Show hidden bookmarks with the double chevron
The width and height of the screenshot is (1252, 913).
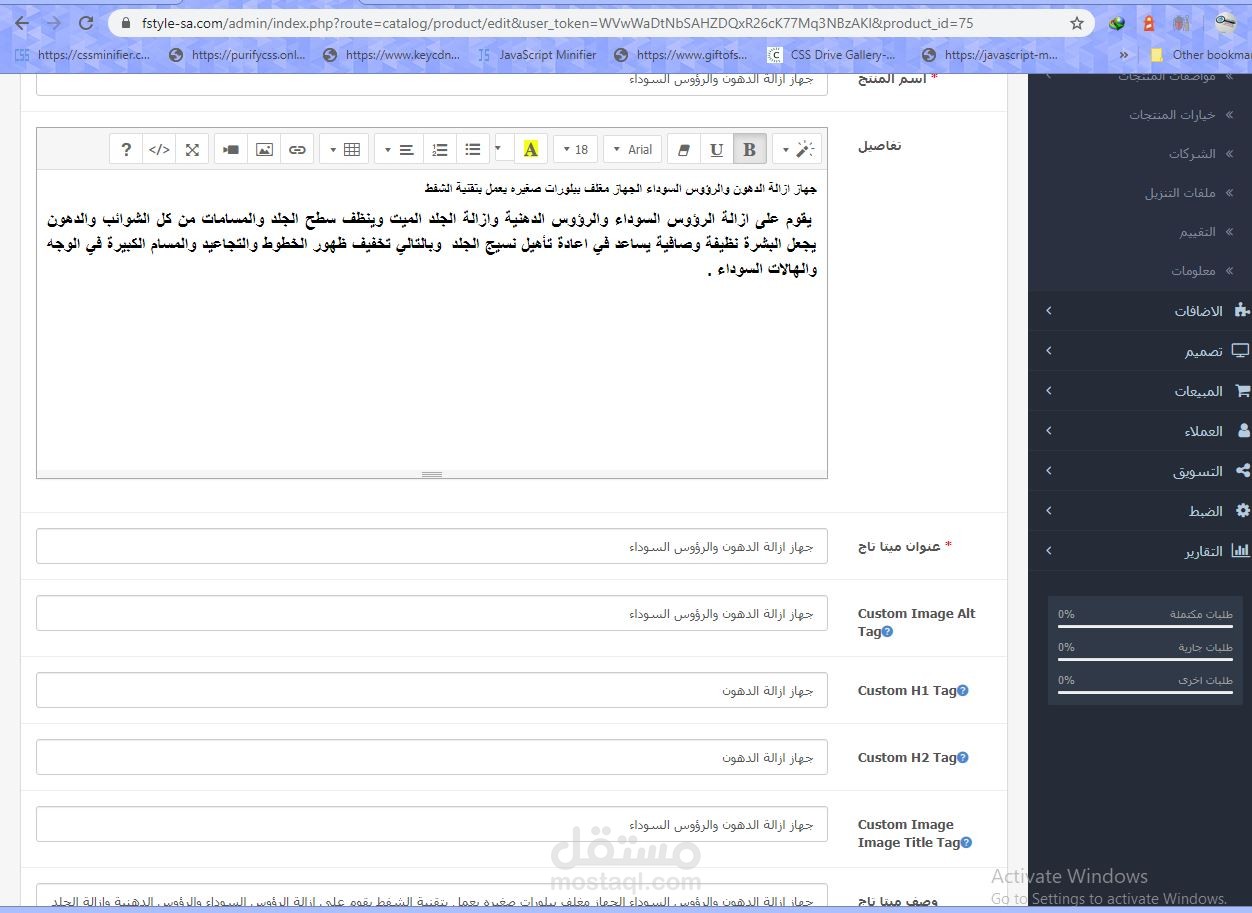[x=1124, y=55]
